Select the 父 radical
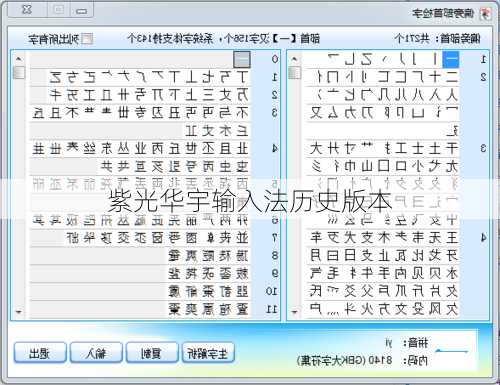 coord(367,291)
